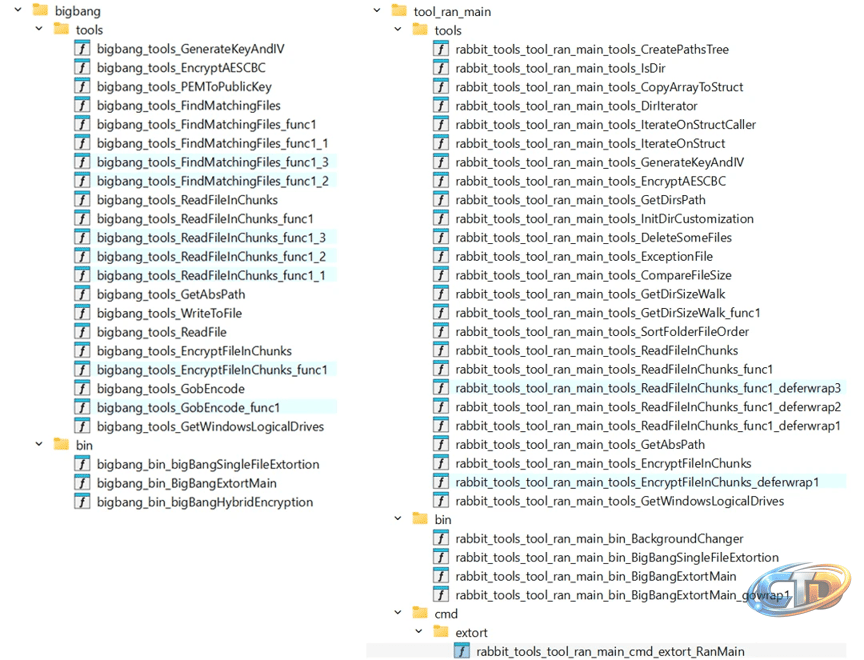The image size is (864, 660).
Task: Click the extort folder icon
Action: (x=441, y=631)
